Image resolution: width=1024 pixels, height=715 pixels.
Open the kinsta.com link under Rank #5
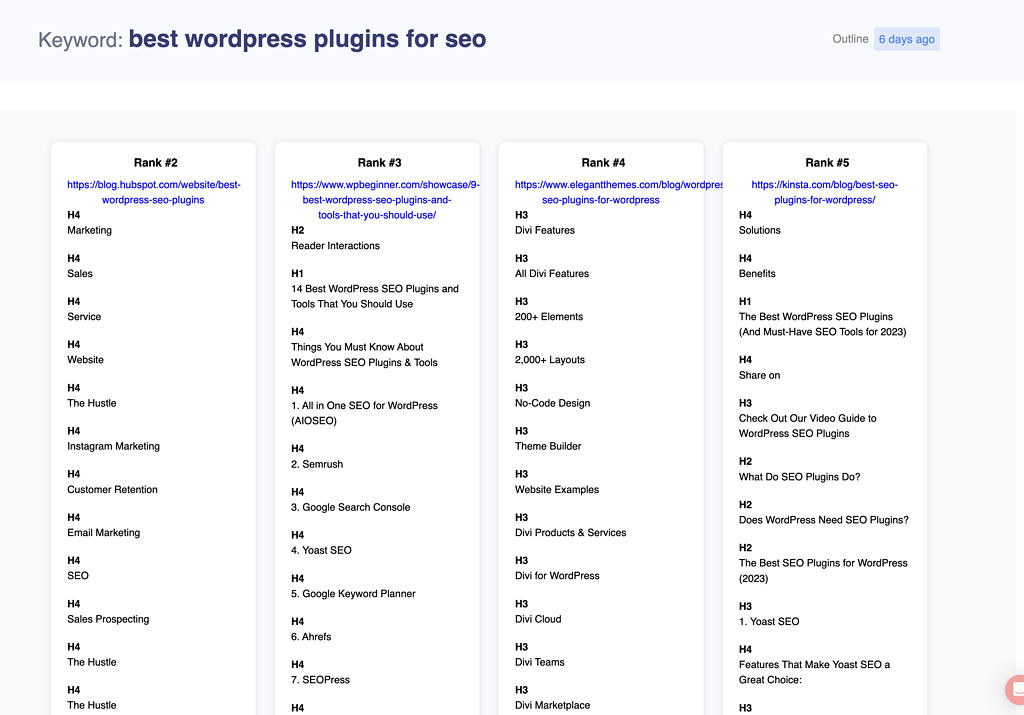click(x=825, y=193)
